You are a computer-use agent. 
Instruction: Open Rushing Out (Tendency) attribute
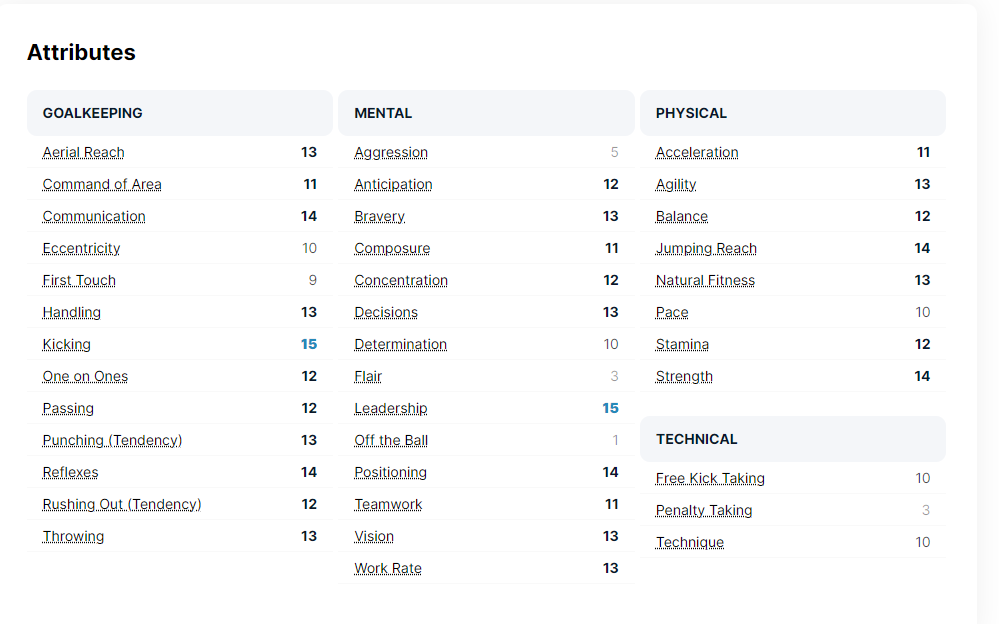click(x=121, y=504)
